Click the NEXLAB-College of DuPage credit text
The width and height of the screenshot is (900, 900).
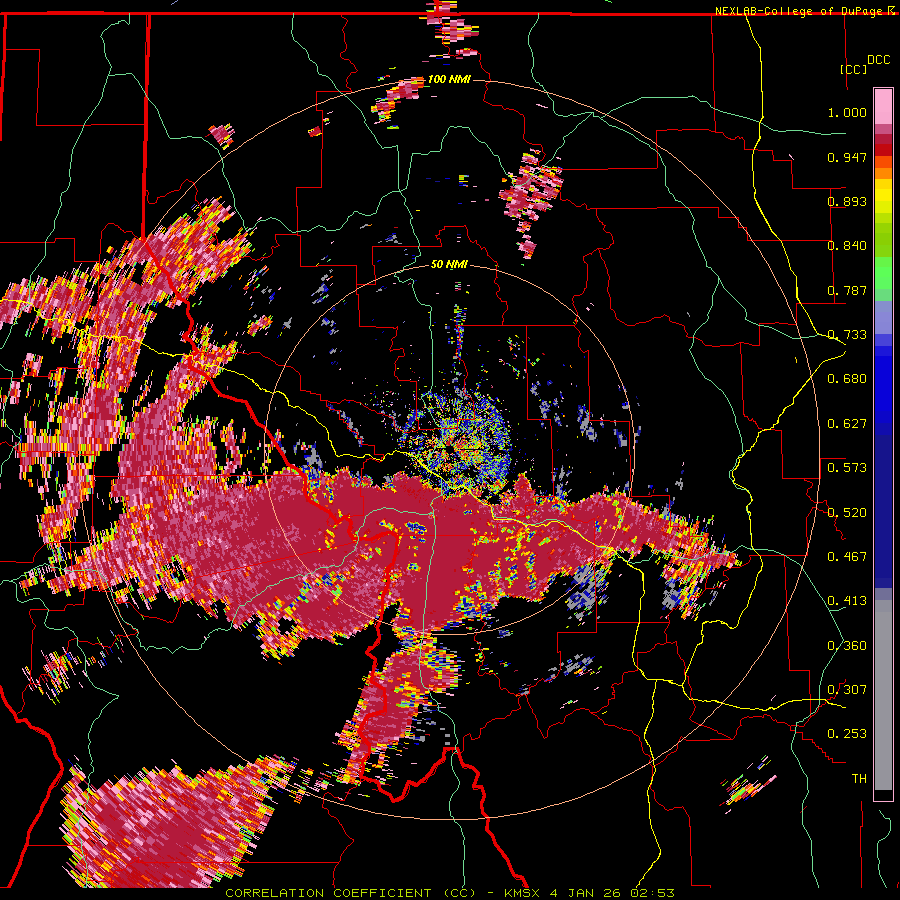(x=800, y=11)
